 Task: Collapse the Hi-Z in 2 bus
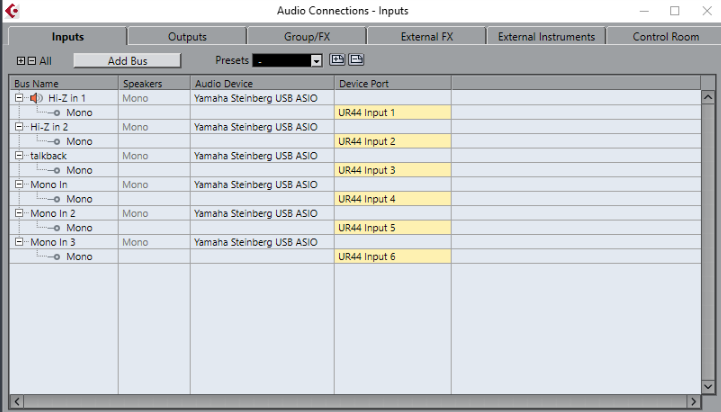19,127
